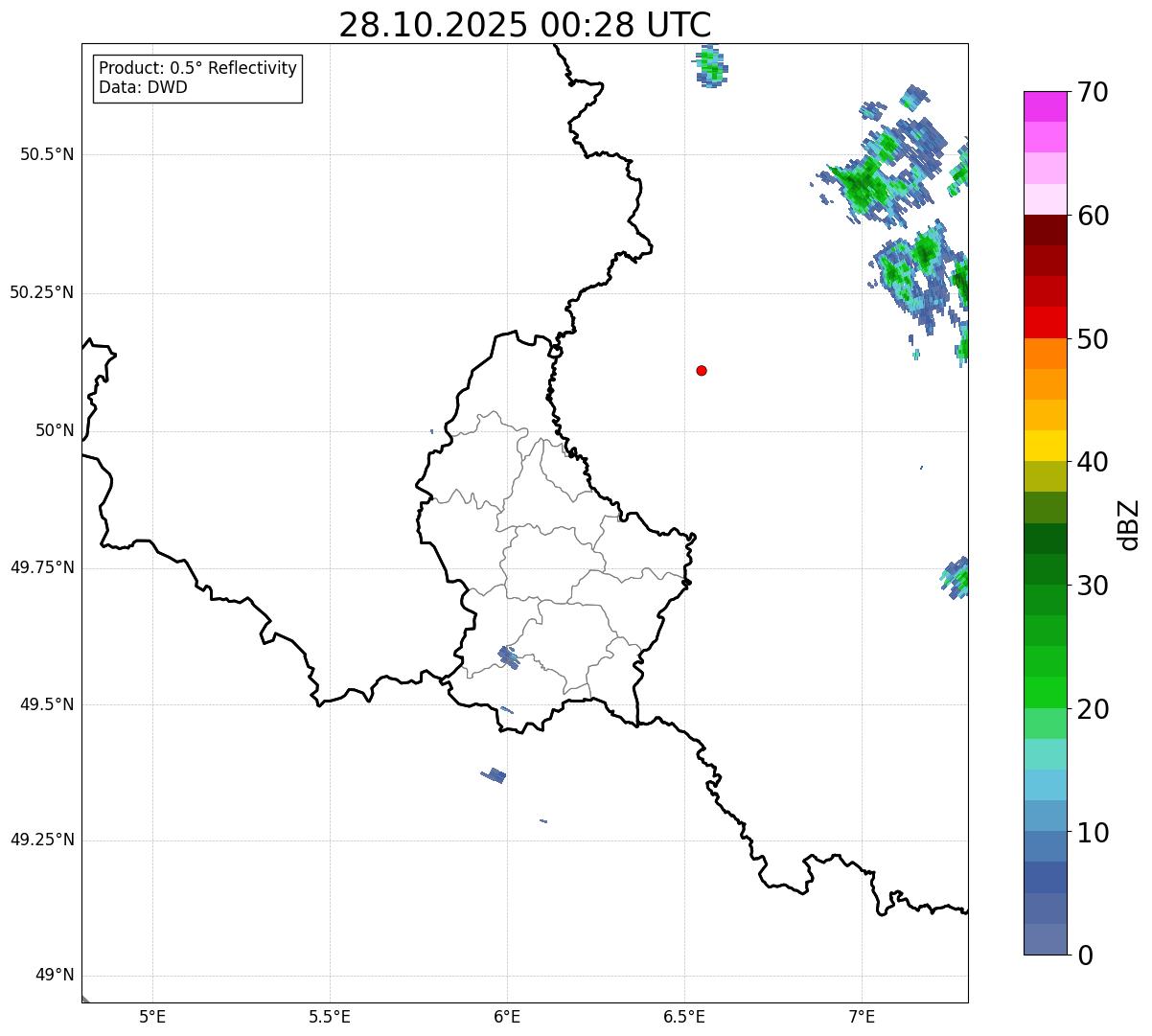Click the longitude label "5.5°E"
The height and width of the screenshot is (1036, 1152).
point(330,1016)
